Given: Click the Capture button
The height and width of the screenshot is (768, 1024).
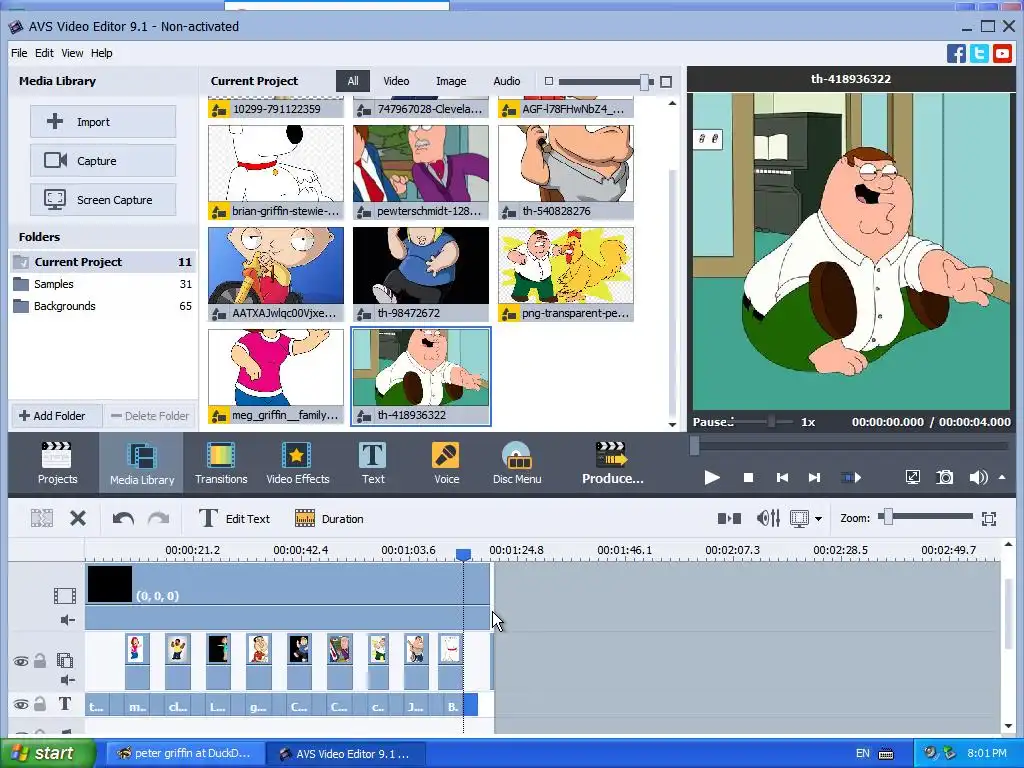Looking at the screenshot, I should tap(103, 161).
